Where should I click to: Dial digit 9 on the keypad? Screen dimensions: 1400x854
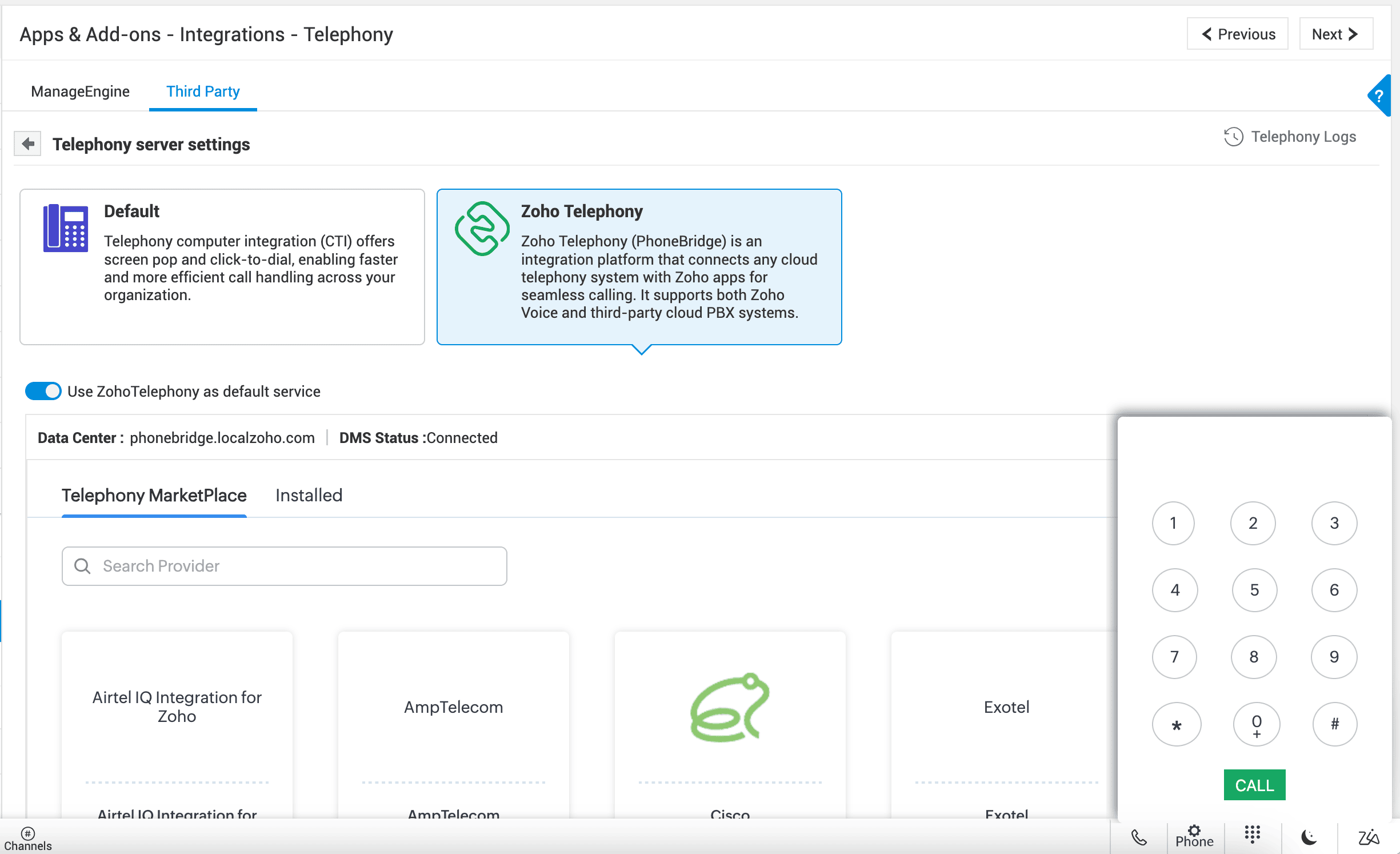click(x=1334, y=657)
